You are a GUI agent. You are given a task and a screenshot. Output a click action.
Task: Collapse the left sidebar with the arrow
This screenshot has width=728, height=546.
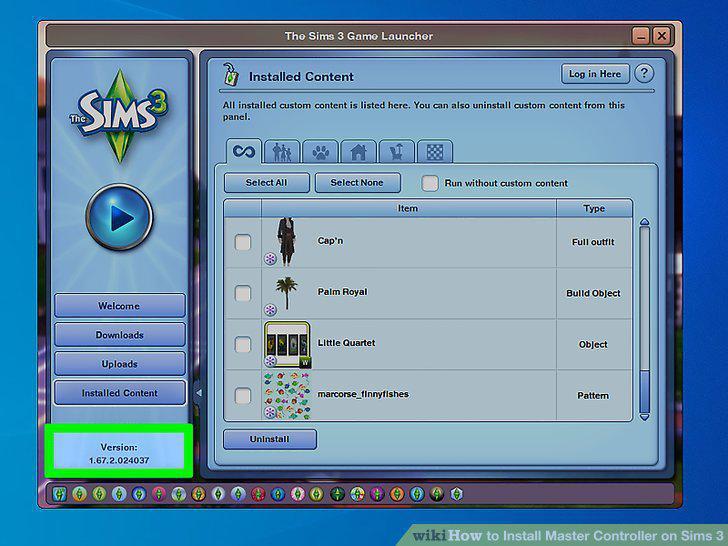pyautogui.click(x=199, y=393)
